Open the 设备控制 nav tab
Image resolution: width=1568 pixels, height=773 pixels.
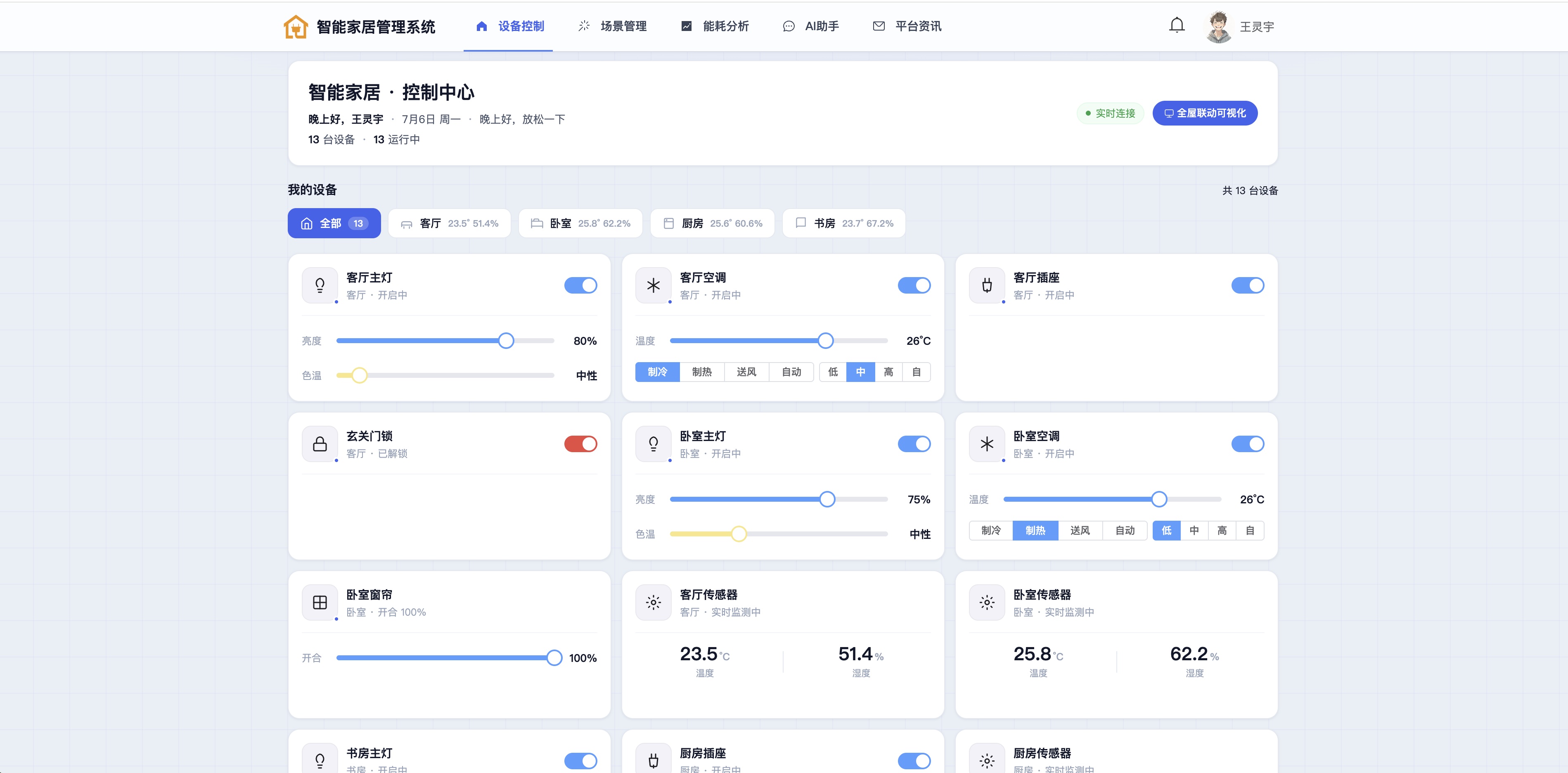point(509,26)
